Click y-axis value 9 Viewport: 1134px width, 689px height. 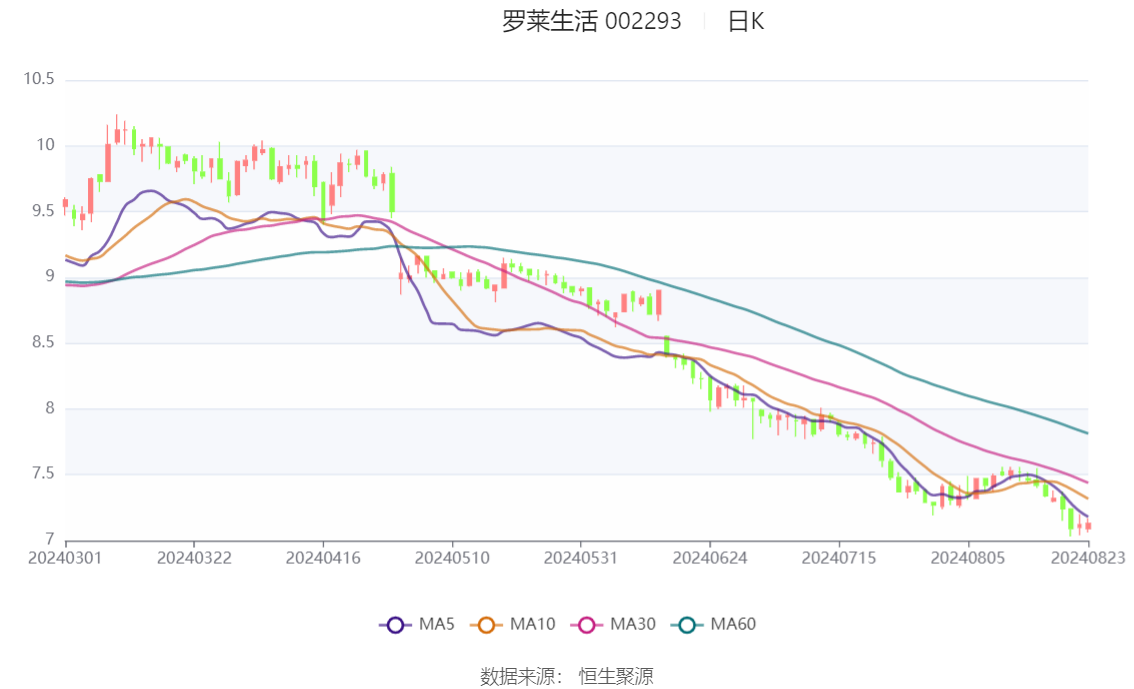(50, 276)
